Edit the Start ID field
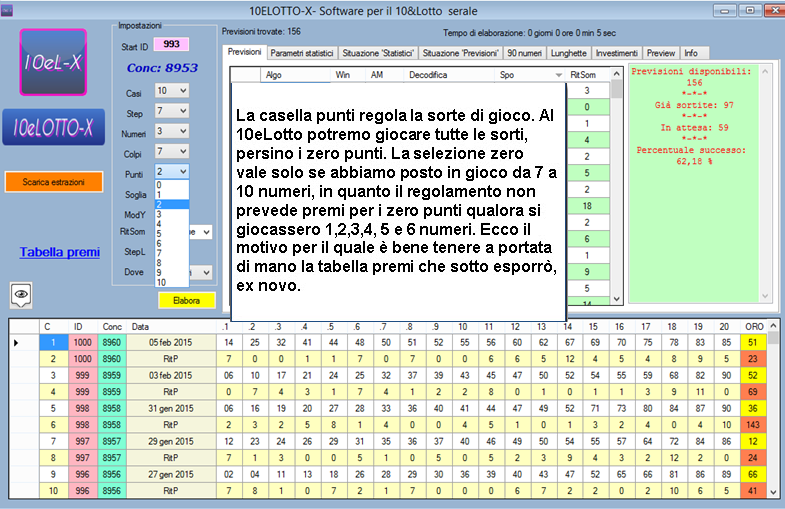785x509 pixels. pos(171,44)
